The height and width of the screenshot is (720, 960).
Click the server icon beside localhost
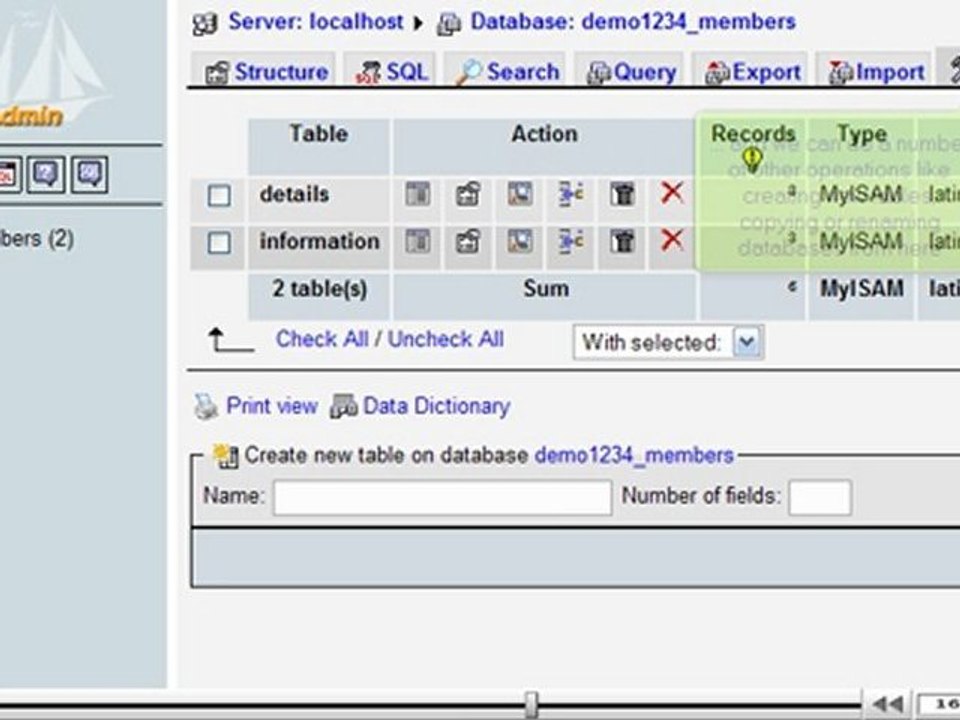pos(204,23)
